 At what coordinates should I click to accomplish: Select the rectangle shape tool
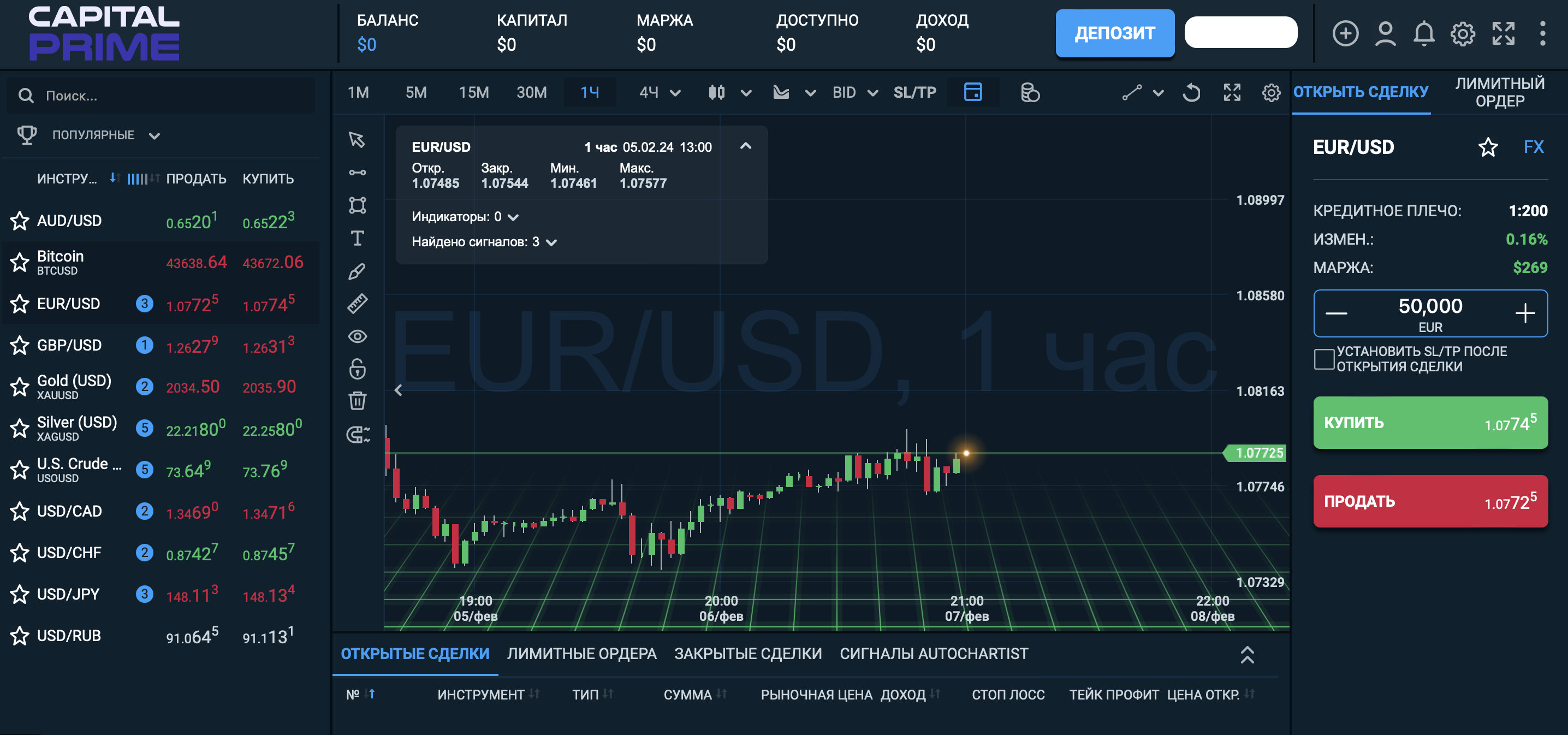(x=357, y=205)
